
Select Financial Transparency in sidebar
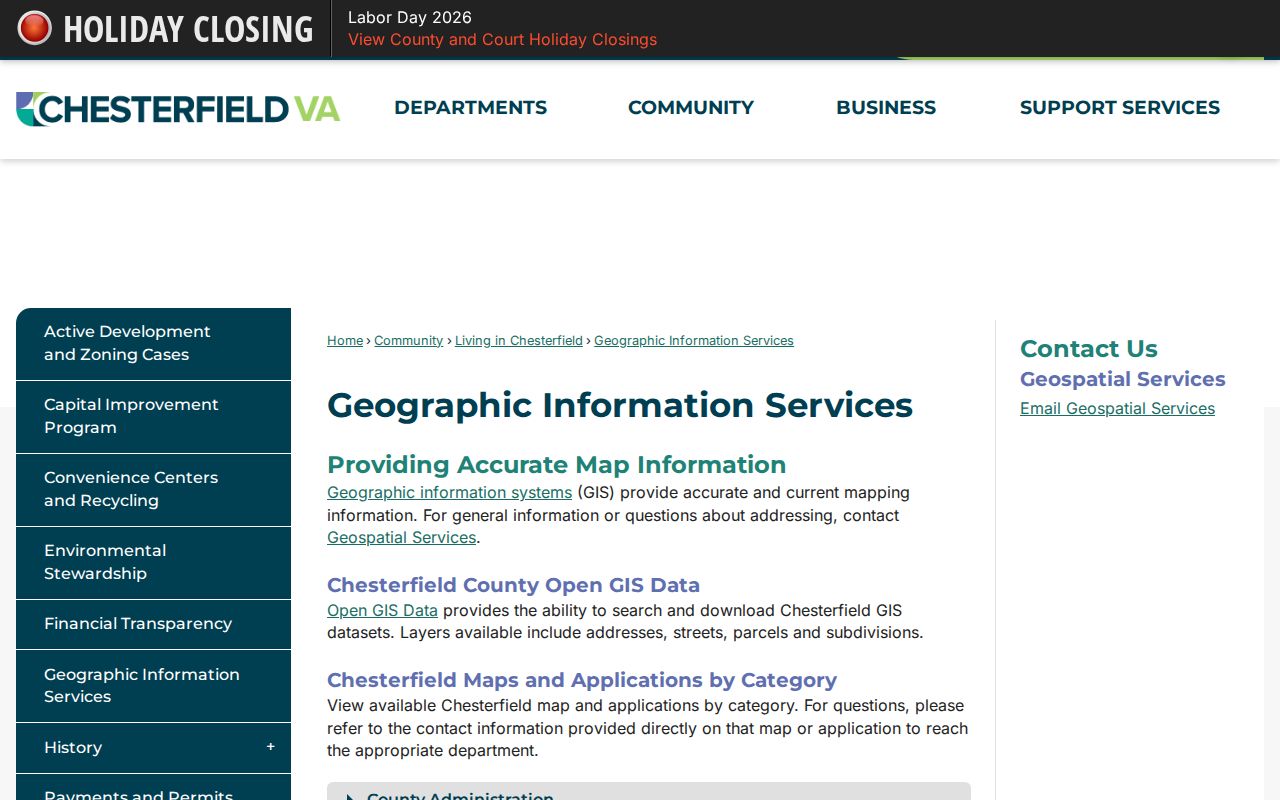(x=153, y=624)
